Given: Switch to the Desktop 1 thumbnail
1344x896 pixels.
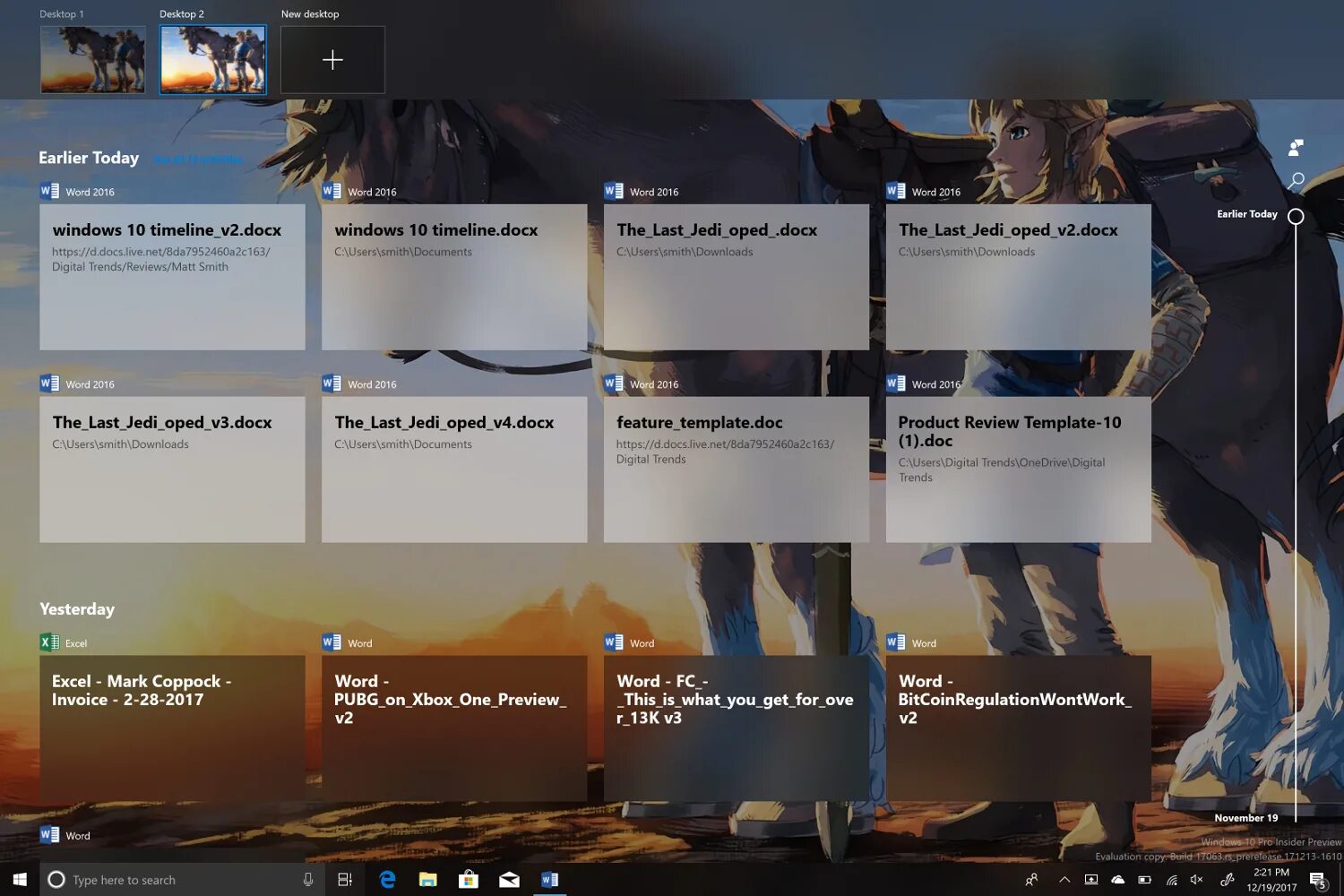Looking at the screenshot, I should 93,59.
